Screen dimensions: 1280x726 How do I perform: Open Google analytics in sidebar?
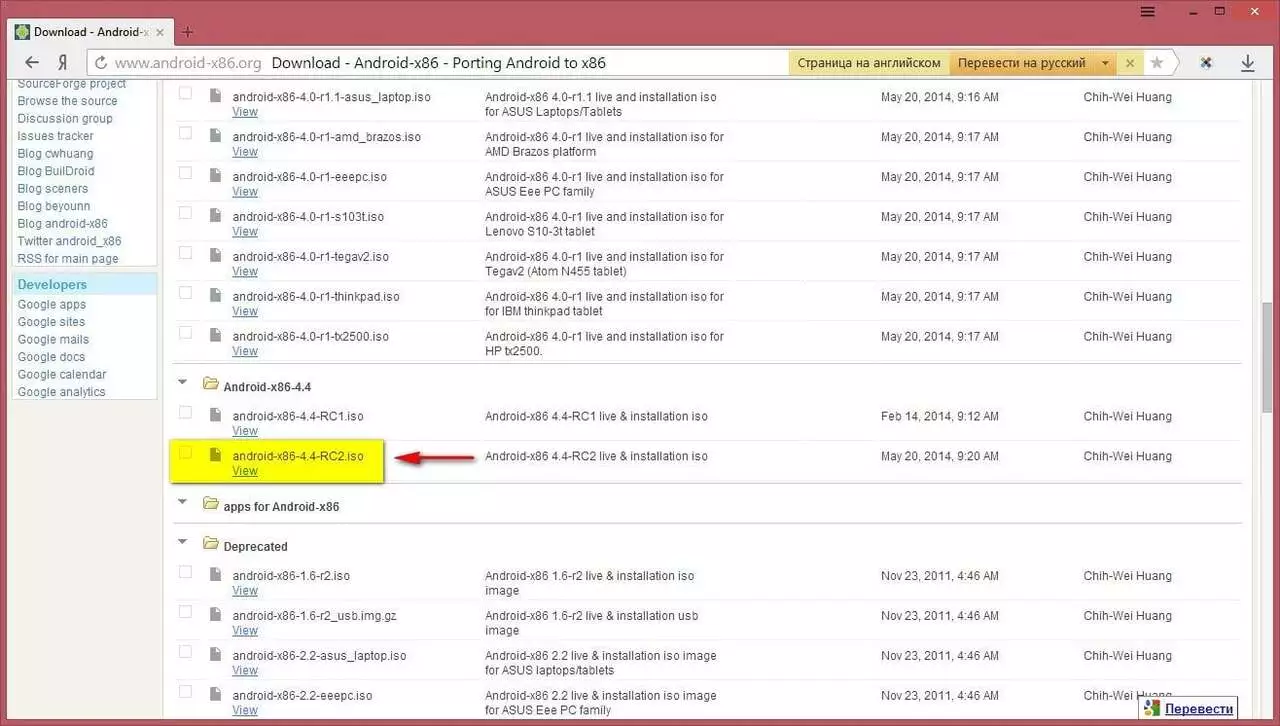pyautogui.click(x=61, y=392)
